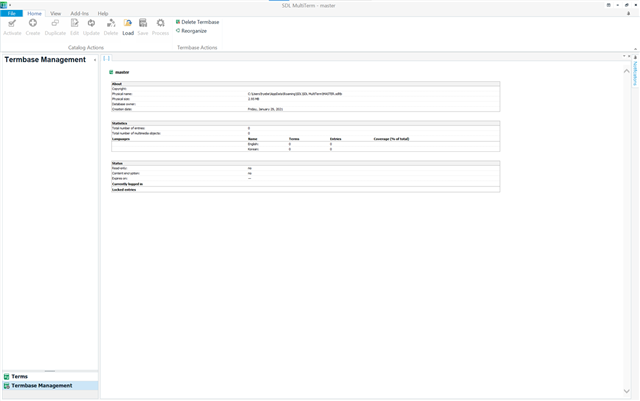Click the master termbase heading
This screenshot has width=640, height=401.
(x=122, y=72)
